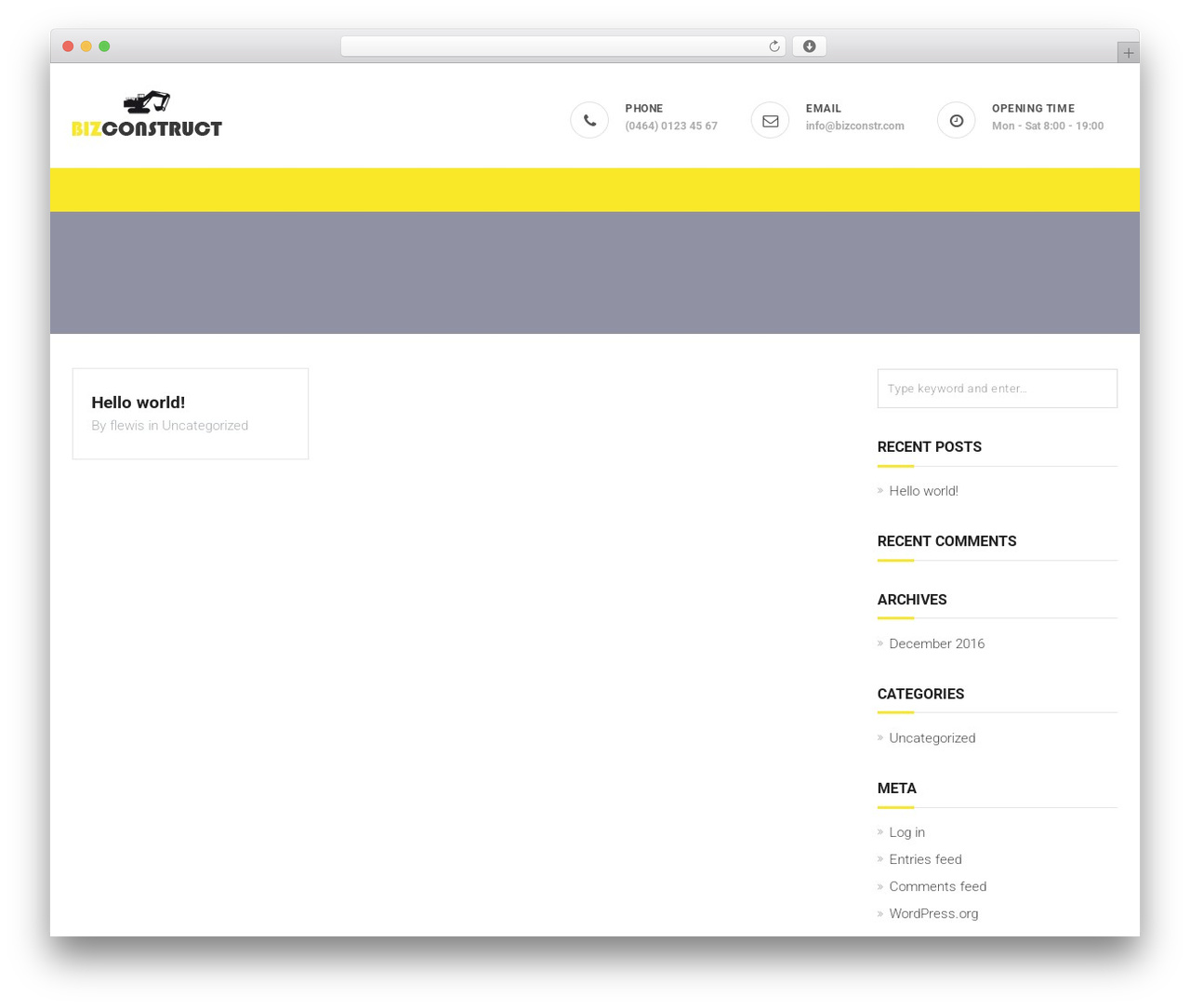This screenshot has width=1190, height=1008.
Task: Click the RECENT COMMENTS heading
Action: [x=946, y=541]
